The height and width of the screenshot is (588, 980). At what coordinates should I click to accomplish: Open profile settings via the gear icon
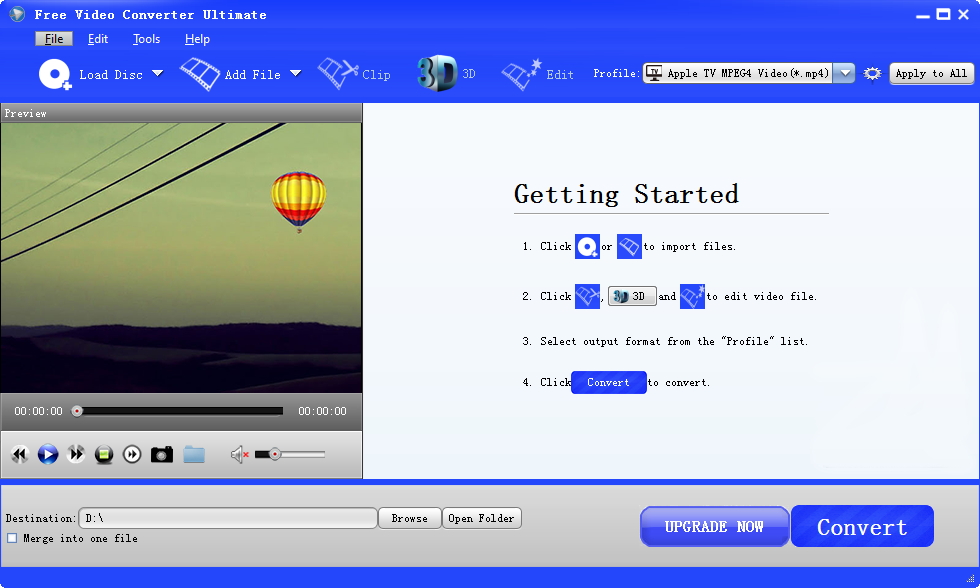pos(871,73)
